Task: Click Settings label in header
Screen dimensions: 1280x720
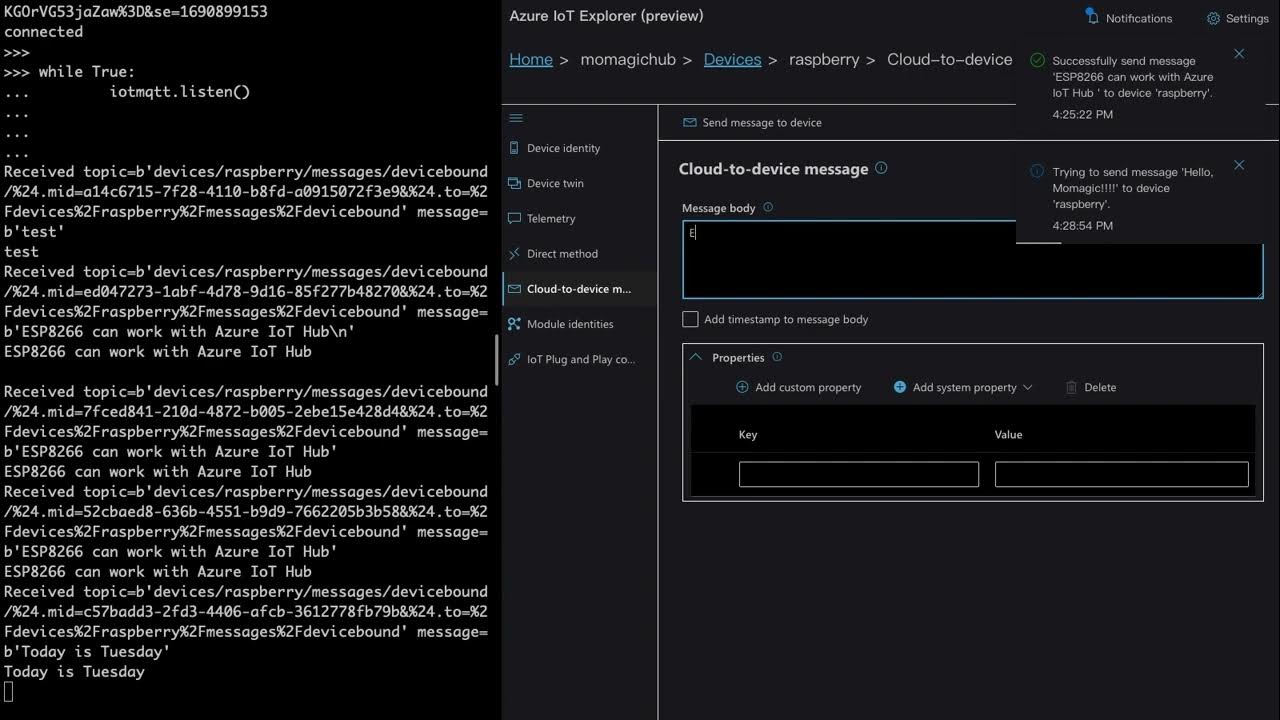Action: point(1247,18)
